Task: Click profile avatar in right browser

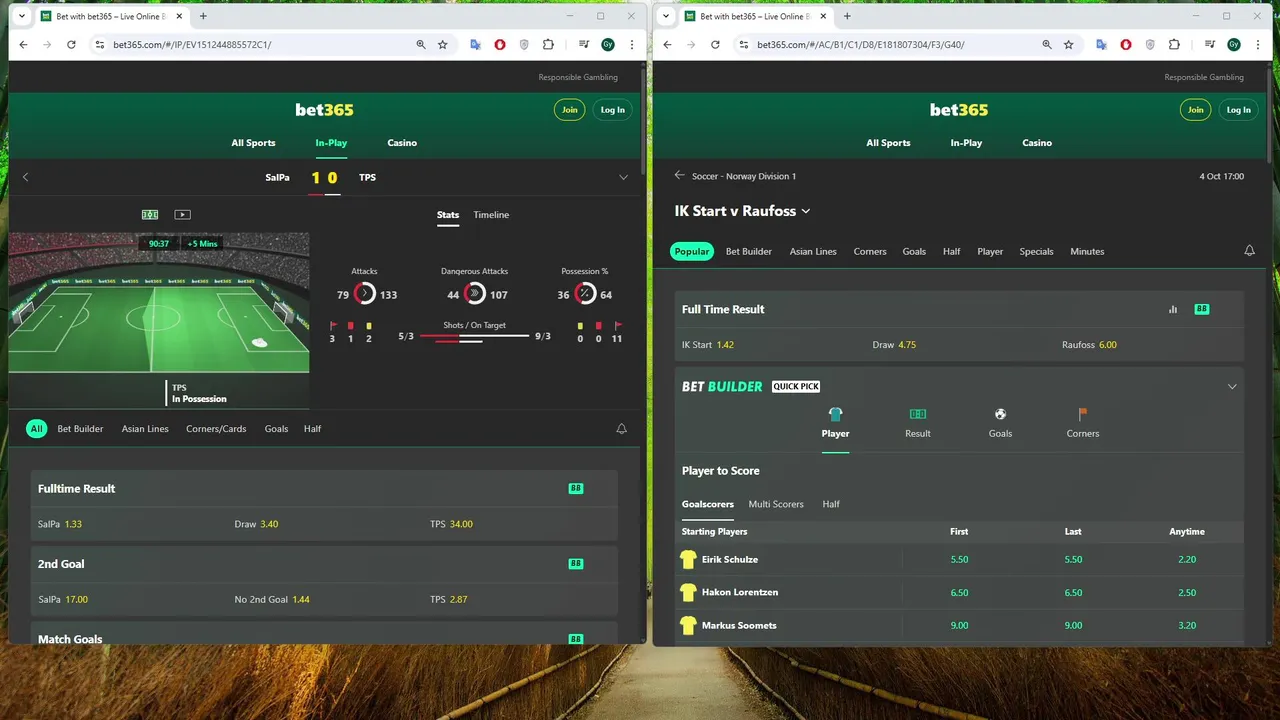Action: [x=1234, y=44]
